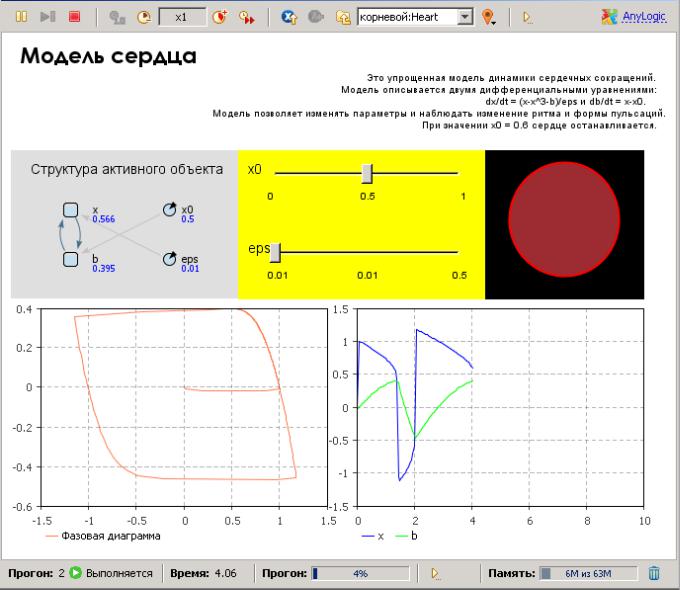Click the b value 0.395

pyautogui.click(x=104, y=269)
